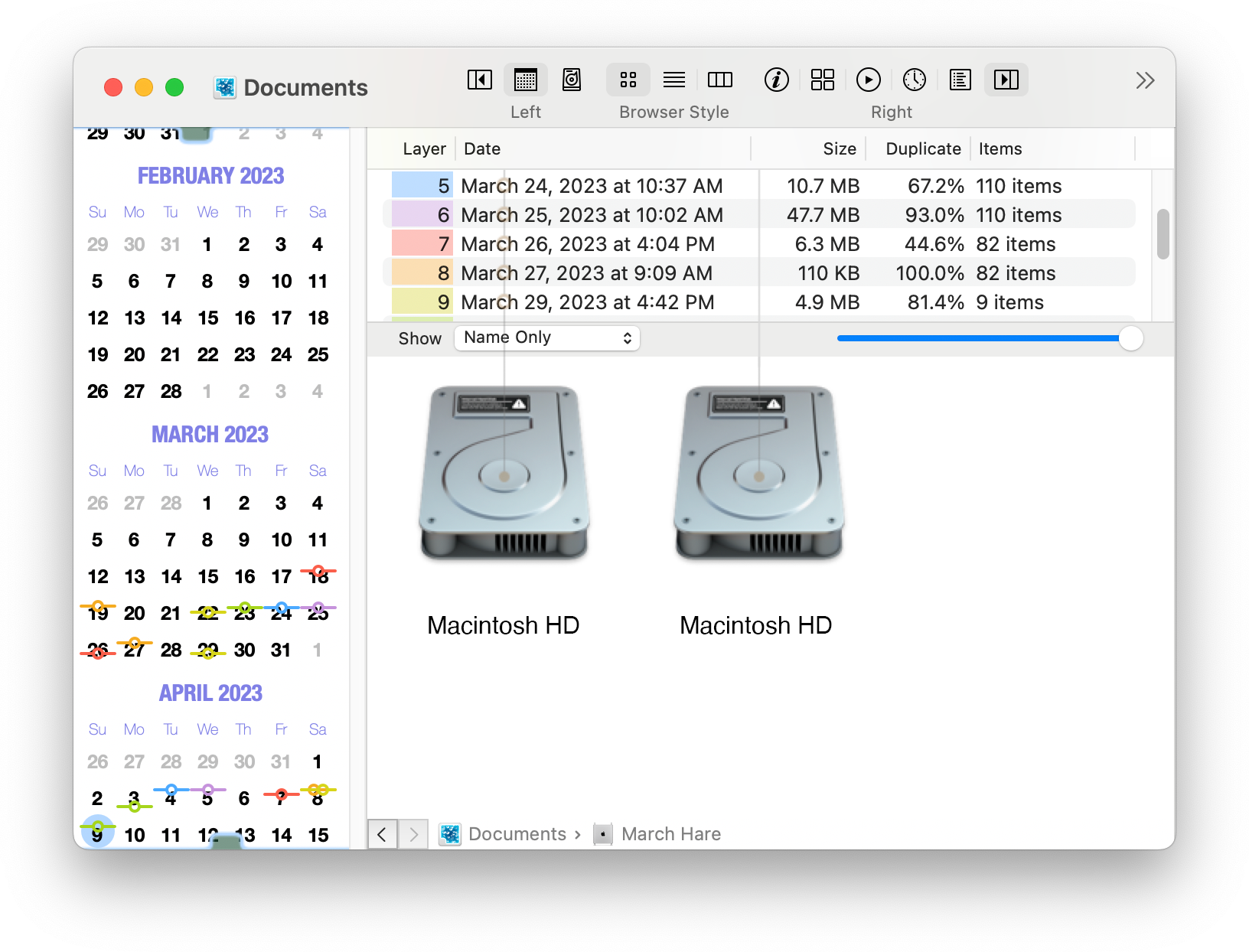This screenshot has width=1249, height=952.
Task: Sort by the Items column header
Action: click(x=1000, y=149)
